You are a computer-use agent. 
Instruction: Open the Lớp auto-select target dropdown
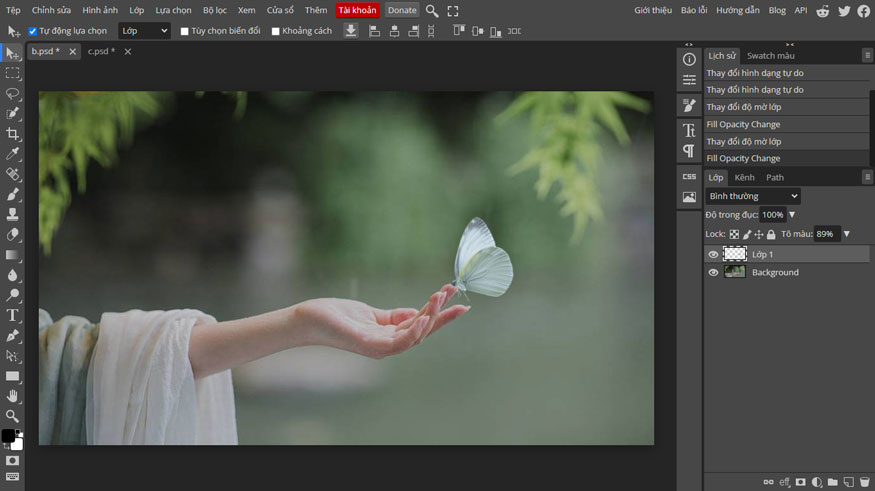[x=144, y=31]
